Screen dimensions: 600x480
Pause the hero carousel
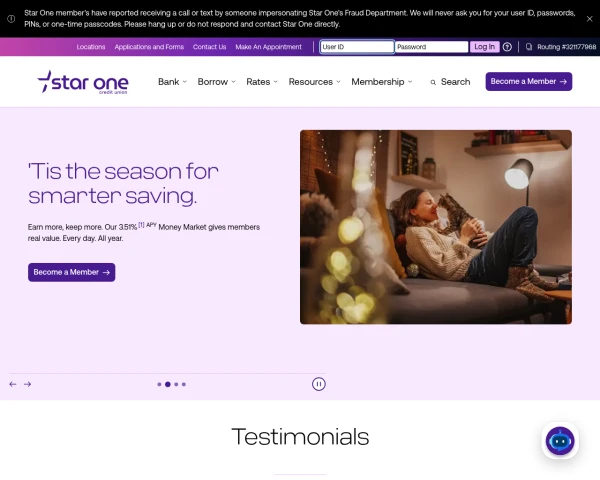click(318, 384)
